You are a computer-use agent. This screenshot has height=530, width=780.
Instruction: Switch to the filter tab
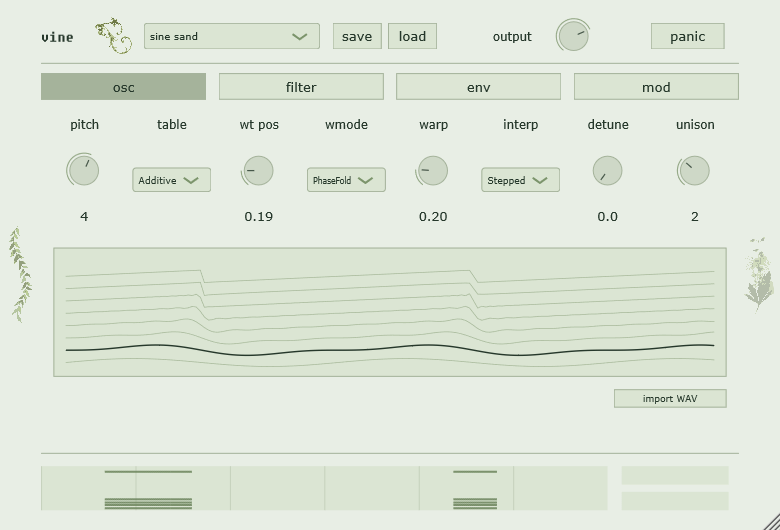[301, 87]
